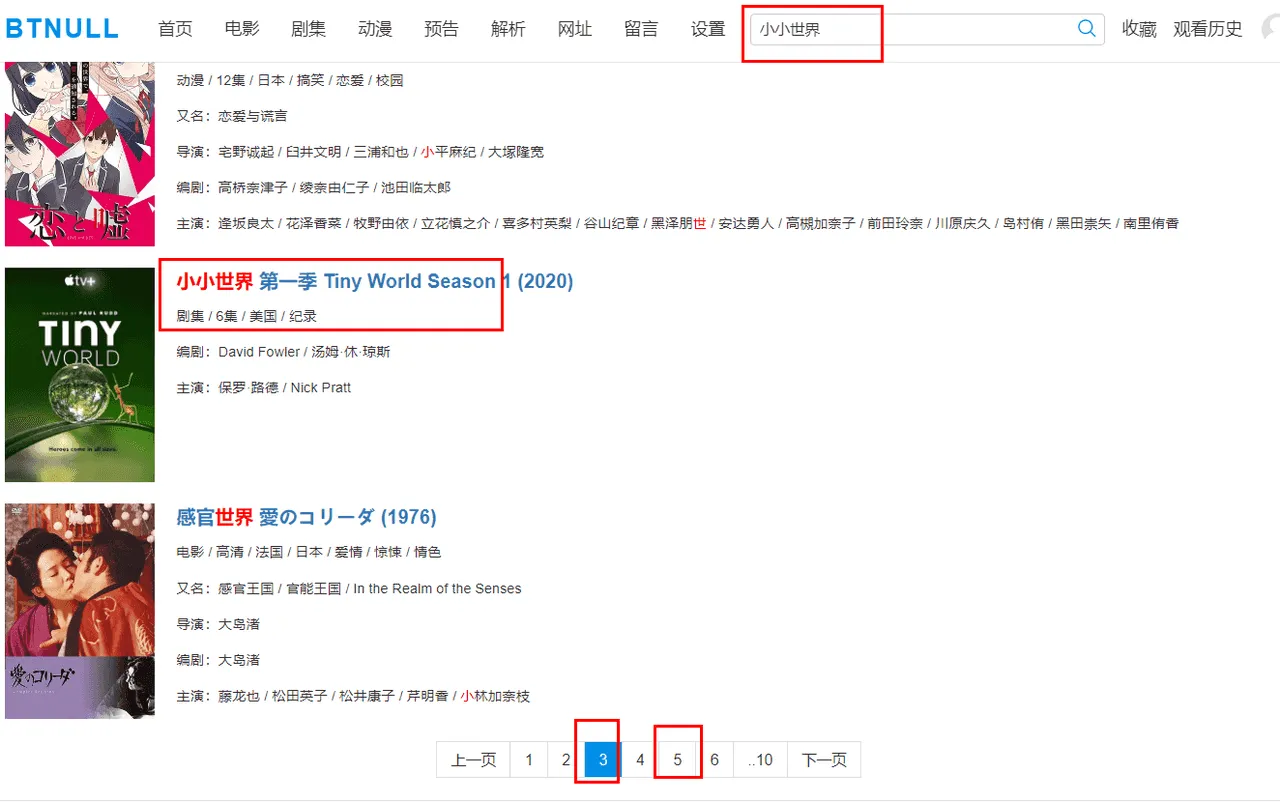Viewport: 1280px width, 802px height.
Task: Click the cast name 花泽香菜
Action: pyautogui.click(x=313, y=223)
